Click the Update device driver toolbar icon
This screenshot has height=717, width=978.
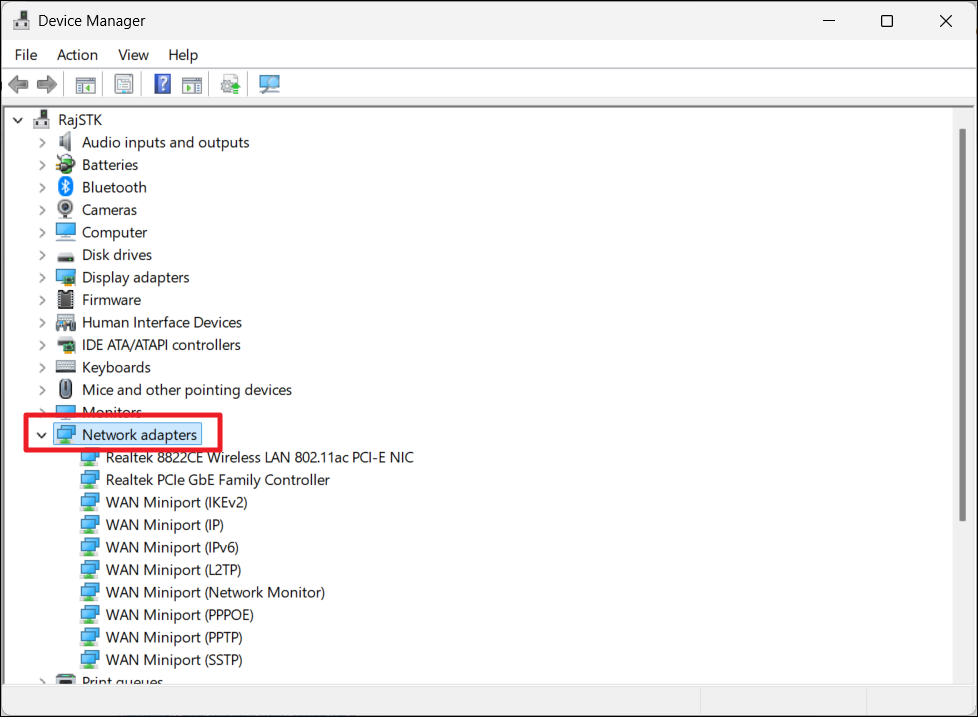click(x=231, y=85)
